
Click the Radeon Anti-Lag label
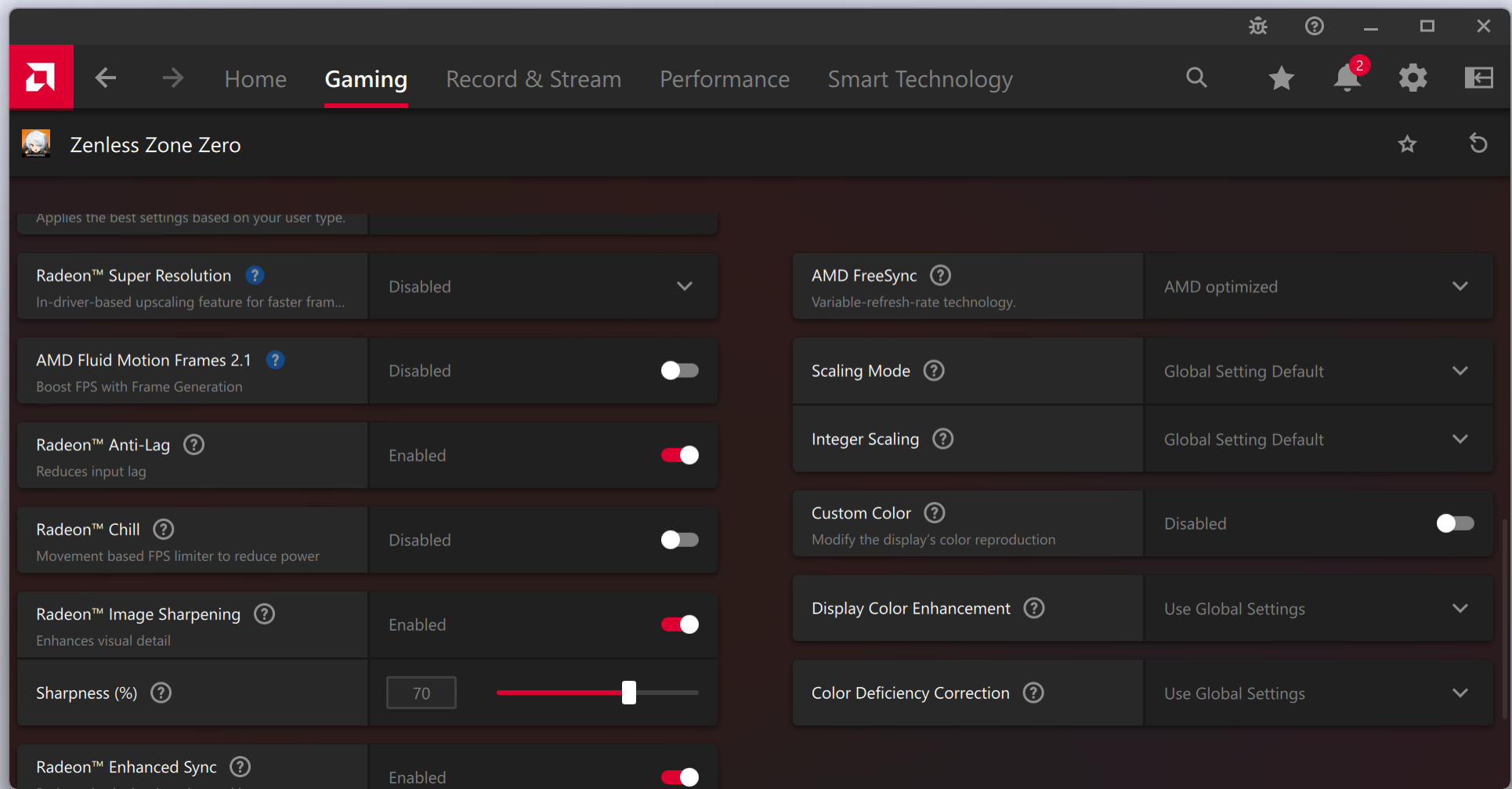[x=103, y=445]
